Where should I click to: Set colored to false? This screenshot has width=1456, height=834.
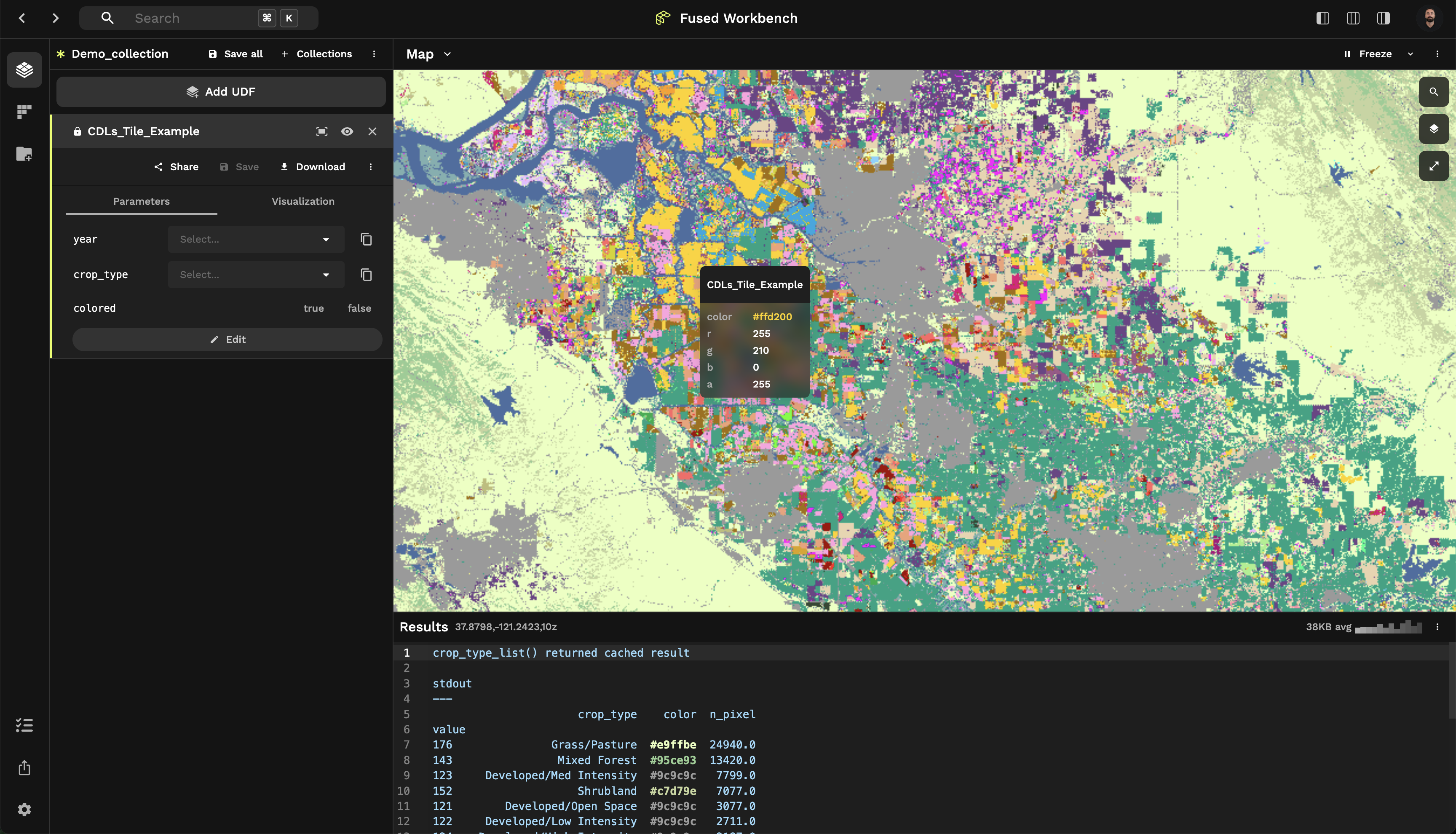coord(359,308)
